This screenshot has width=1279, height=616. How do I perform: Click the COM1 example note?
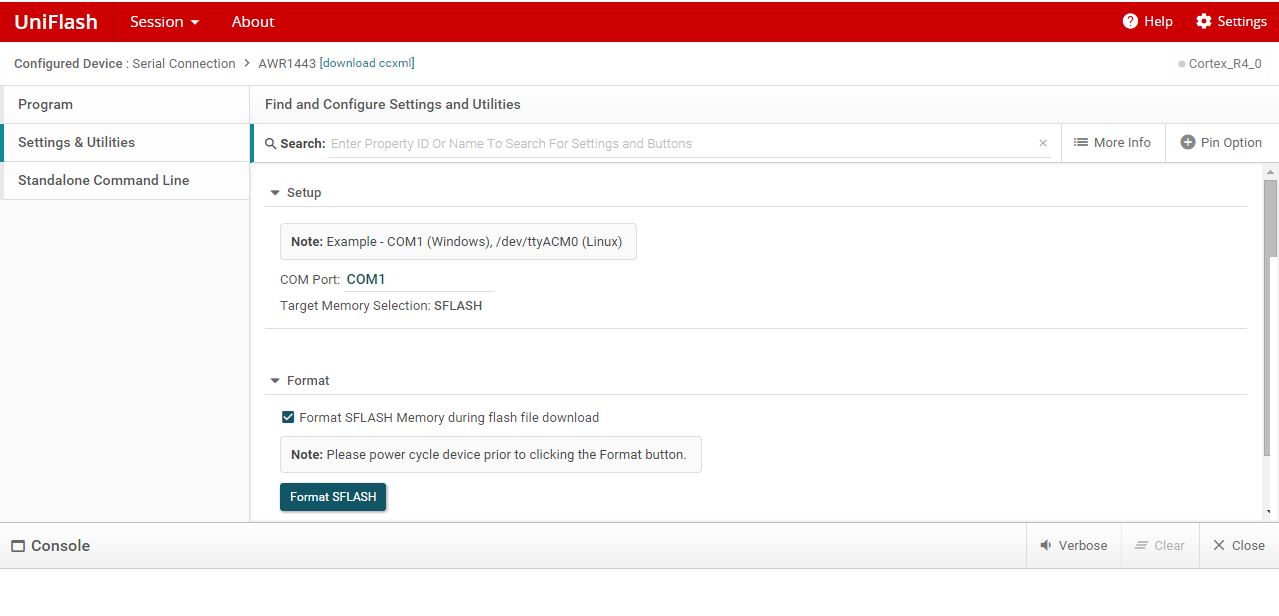458,242
